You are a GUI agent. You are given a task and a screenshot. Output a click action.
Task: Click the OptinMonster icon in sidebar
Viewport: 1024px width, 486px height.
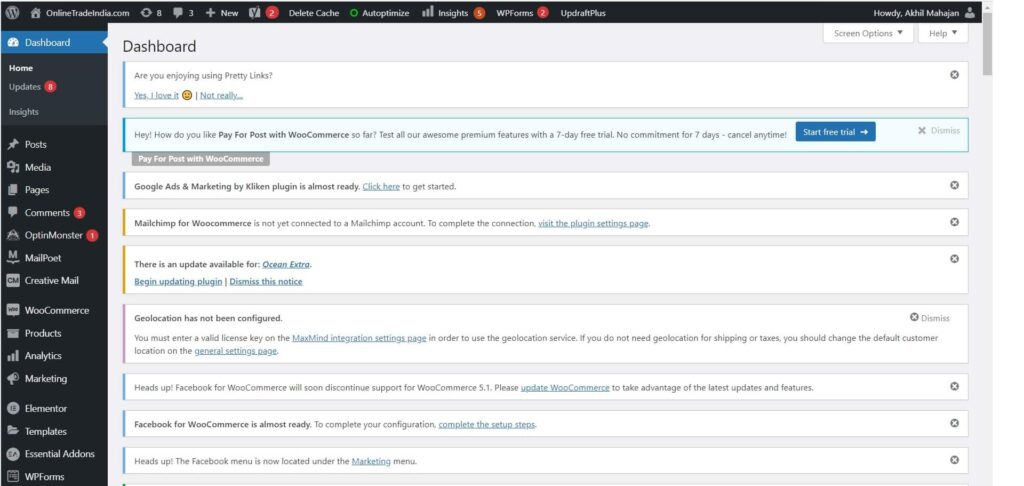click(13, 235)
